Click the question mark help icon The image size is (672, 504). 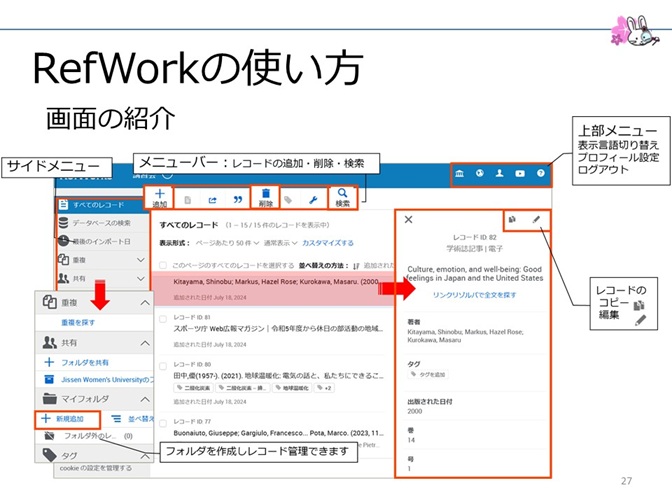click(x=540, y=173)
